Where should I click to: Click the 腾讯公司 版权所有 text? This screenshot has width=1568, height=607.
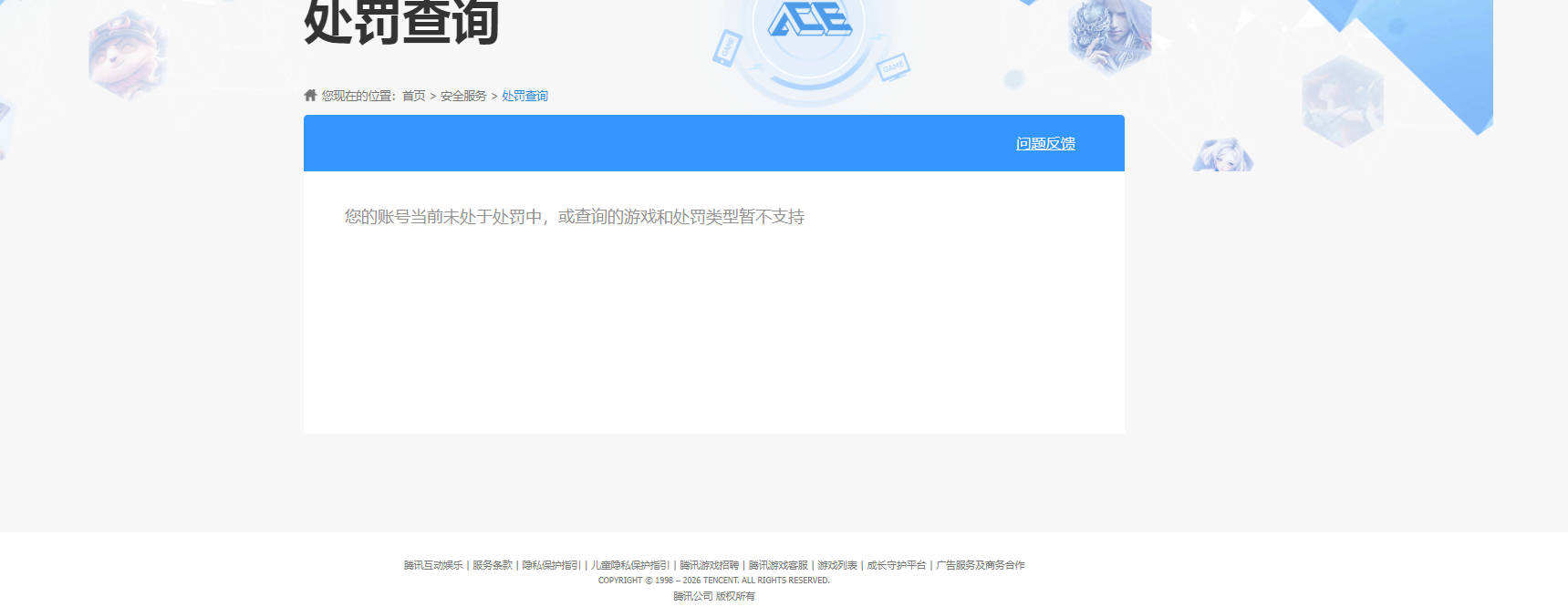click(714, 596)
